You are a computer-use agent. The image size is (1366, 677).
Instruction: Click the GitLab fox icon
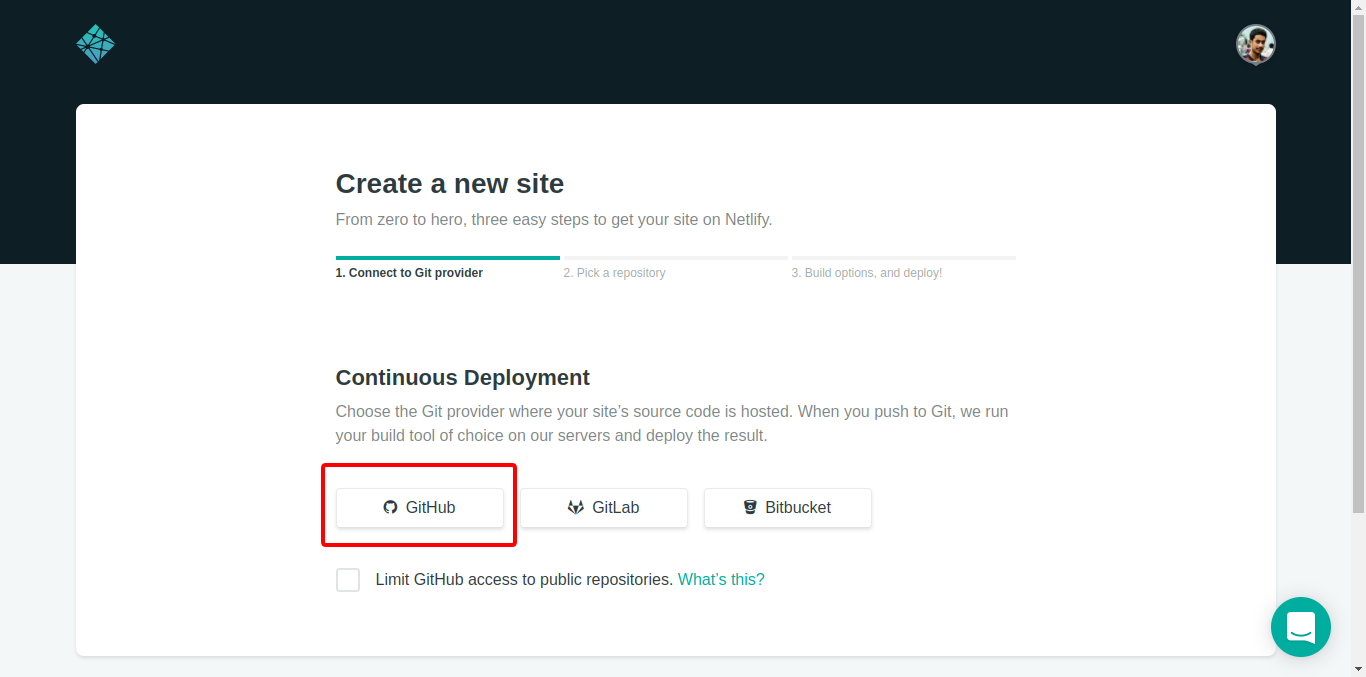point(576,508)
